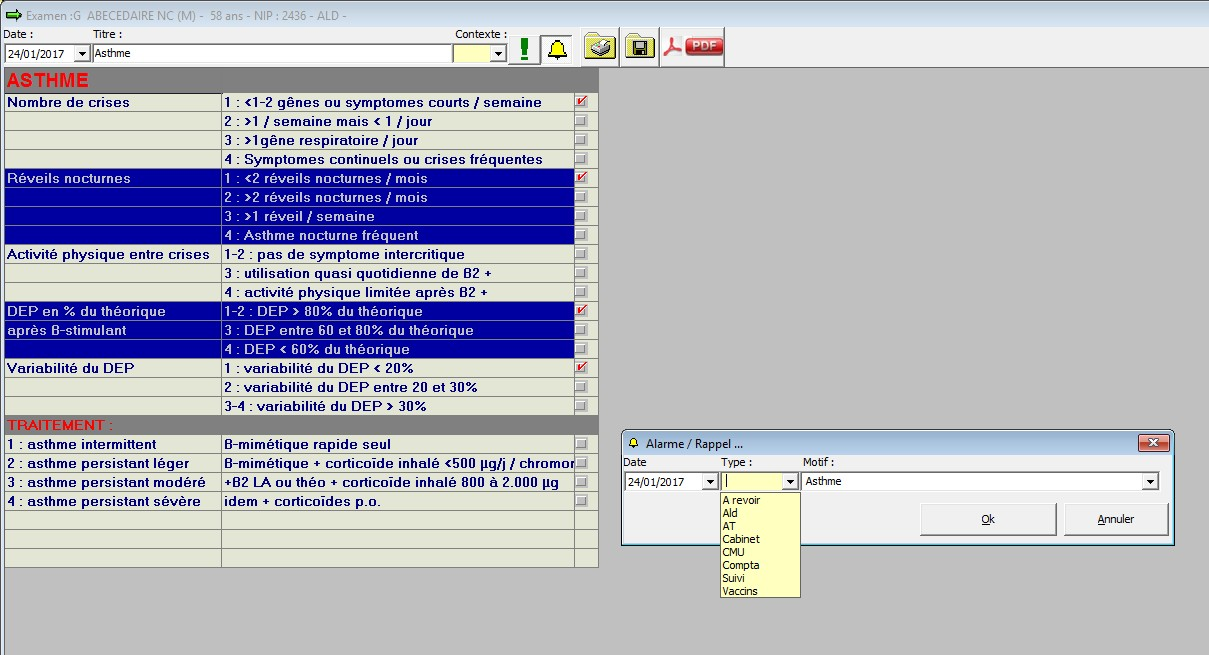Expand the Motif dropdown arrow
The image size is (1209, 655).
click(1150, 482)
